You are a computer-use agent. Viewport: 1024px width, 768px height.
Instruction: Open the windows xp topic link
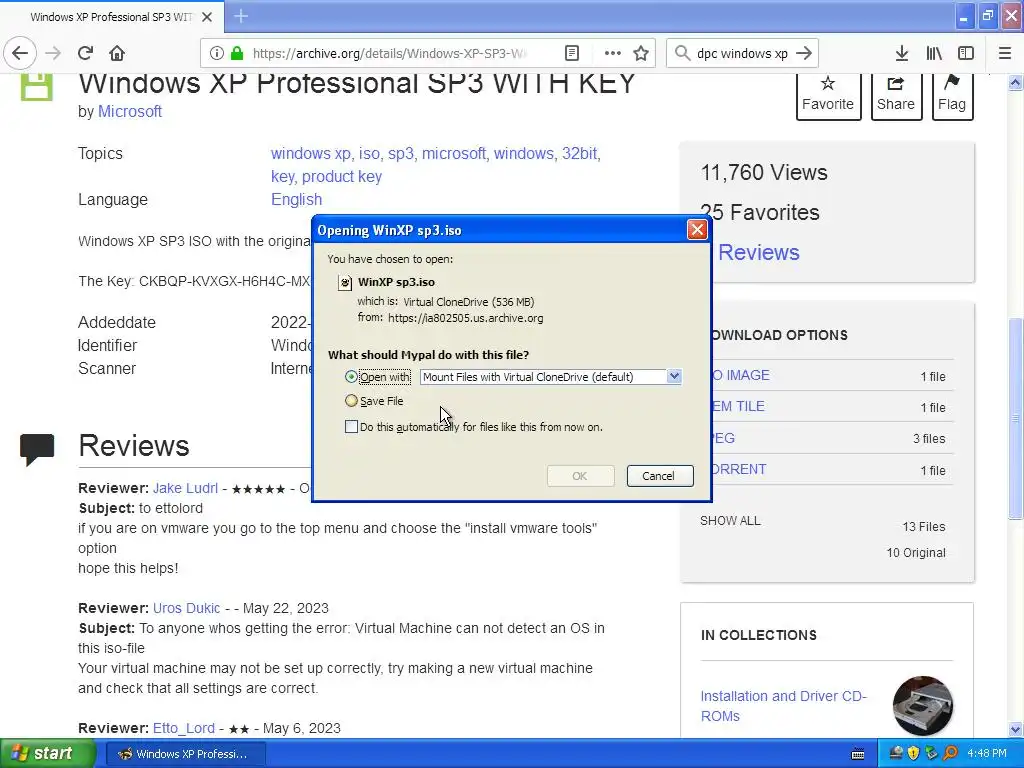click(311, 153)
